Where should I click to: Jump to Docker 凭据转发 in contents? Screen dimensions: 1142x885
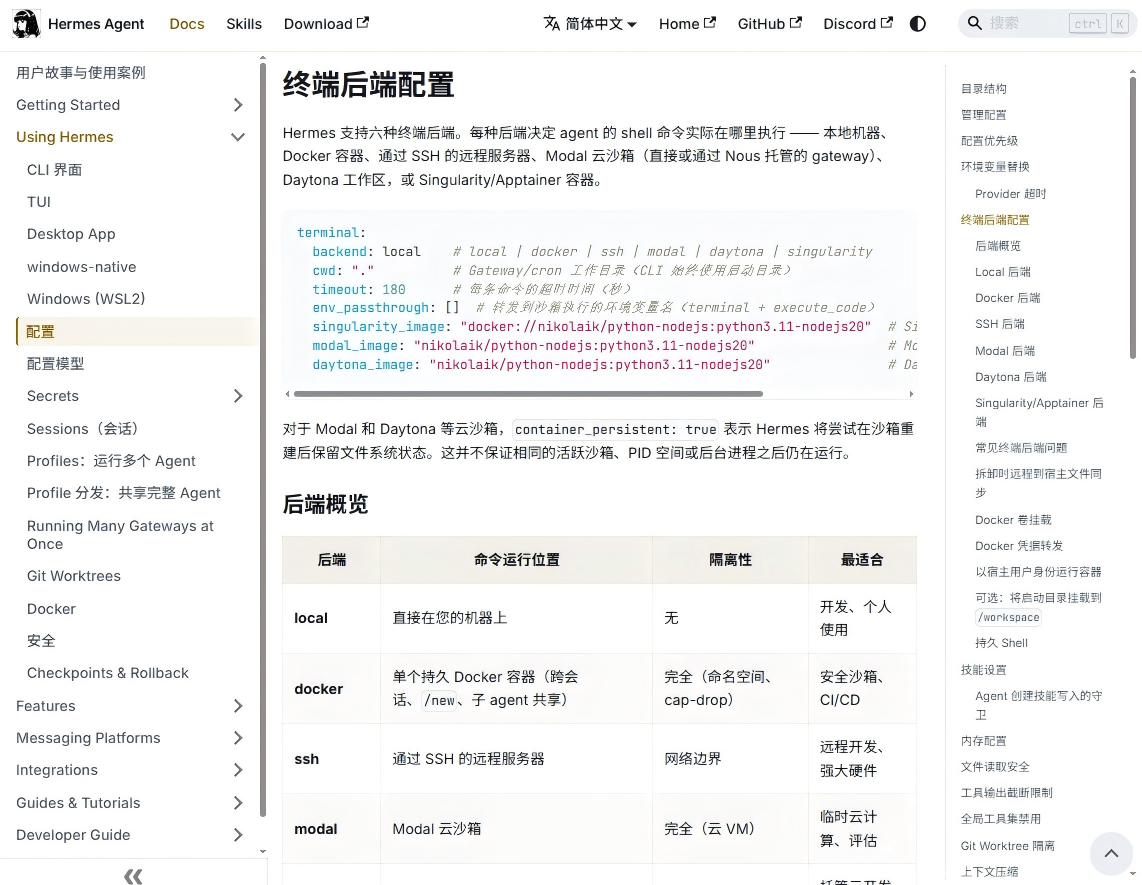[x=1019, y=545]
